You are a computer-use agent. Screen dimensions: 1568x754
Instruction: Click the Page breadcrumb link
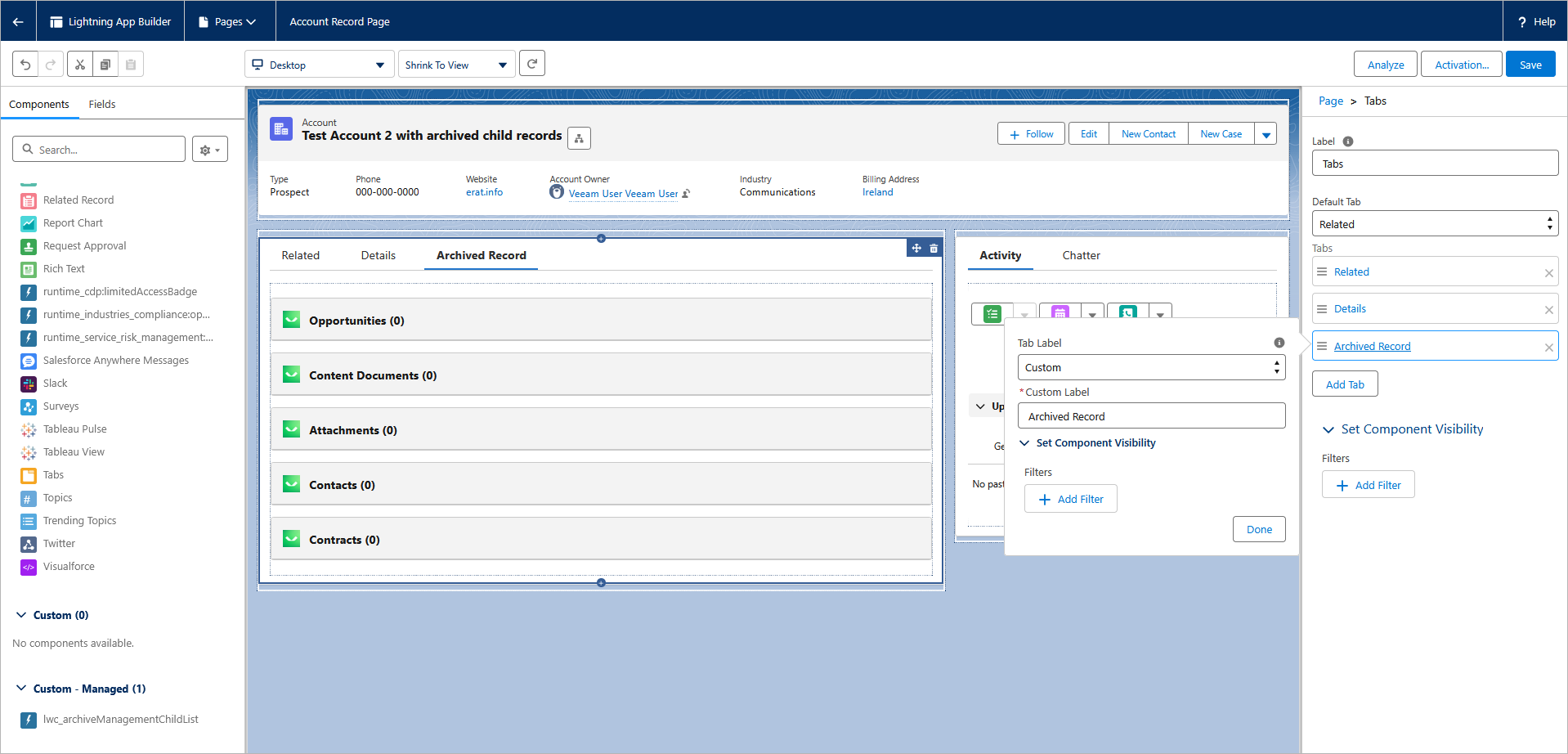(x=1331, y=101)
